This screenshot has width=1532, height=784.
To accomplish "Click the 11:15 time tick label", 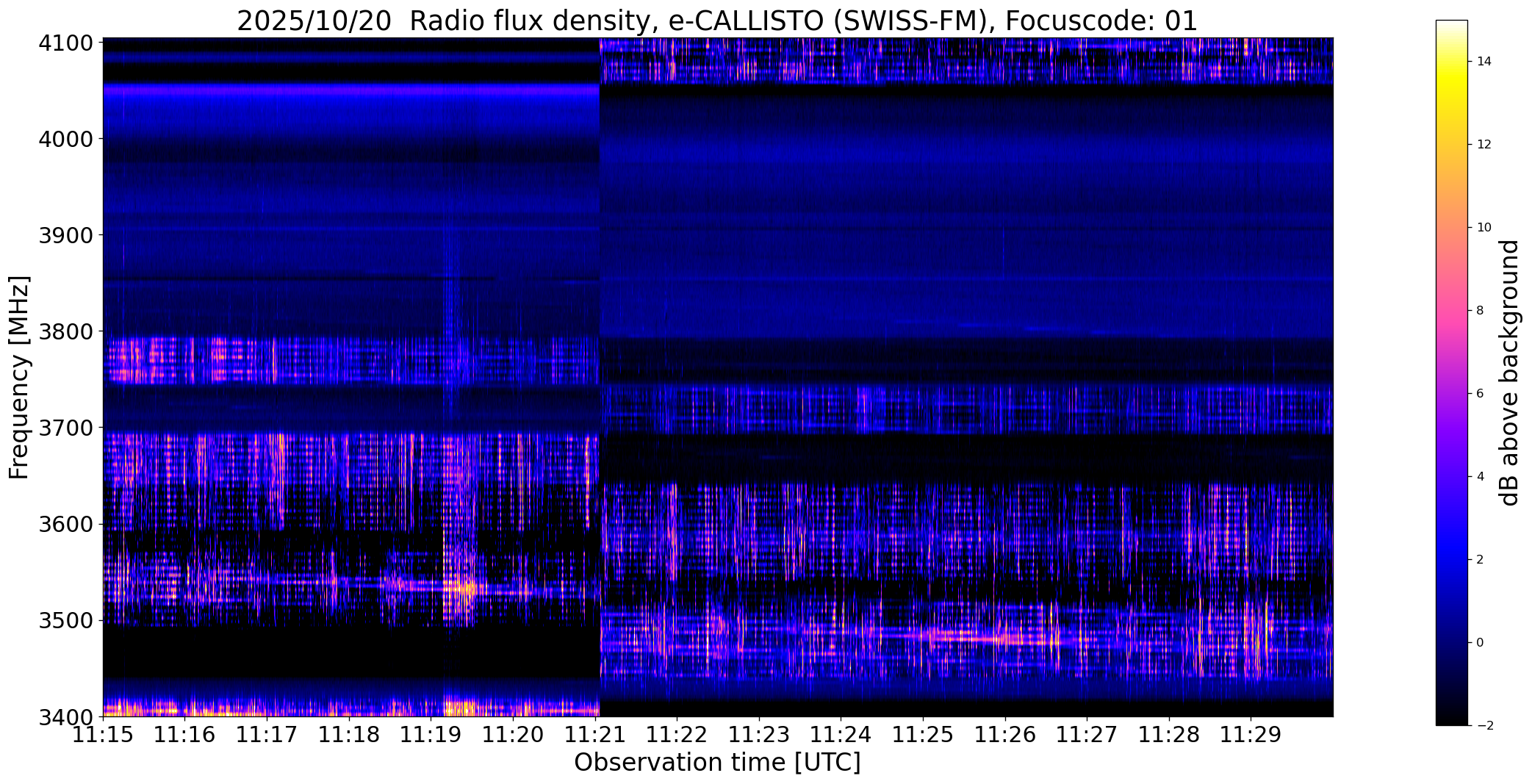I will (x=103, y=734).
